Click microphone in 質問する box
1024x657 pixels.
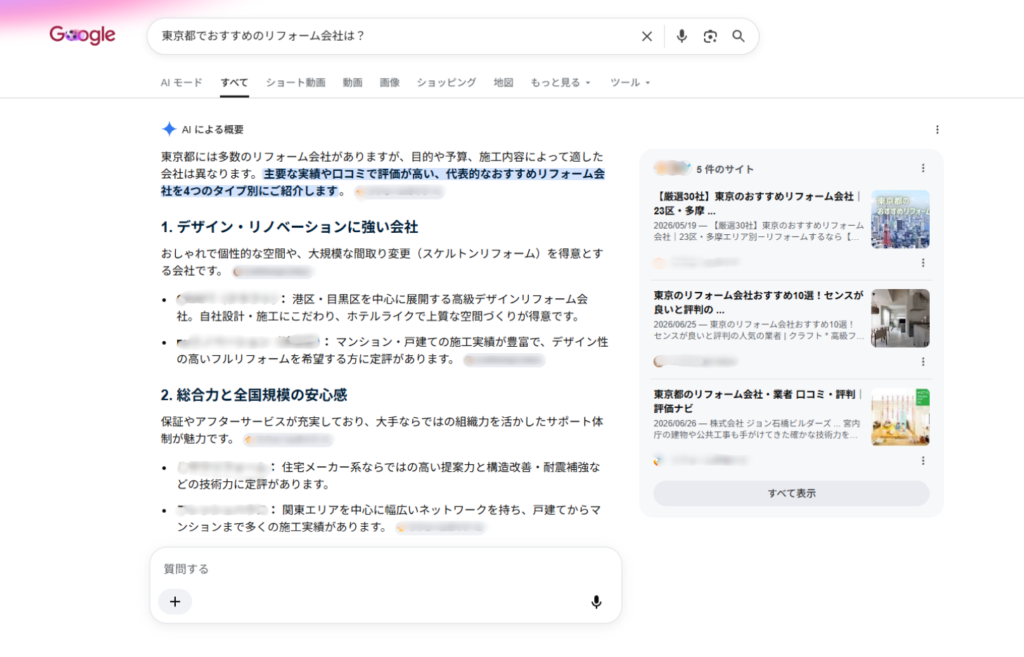point(596,601)
